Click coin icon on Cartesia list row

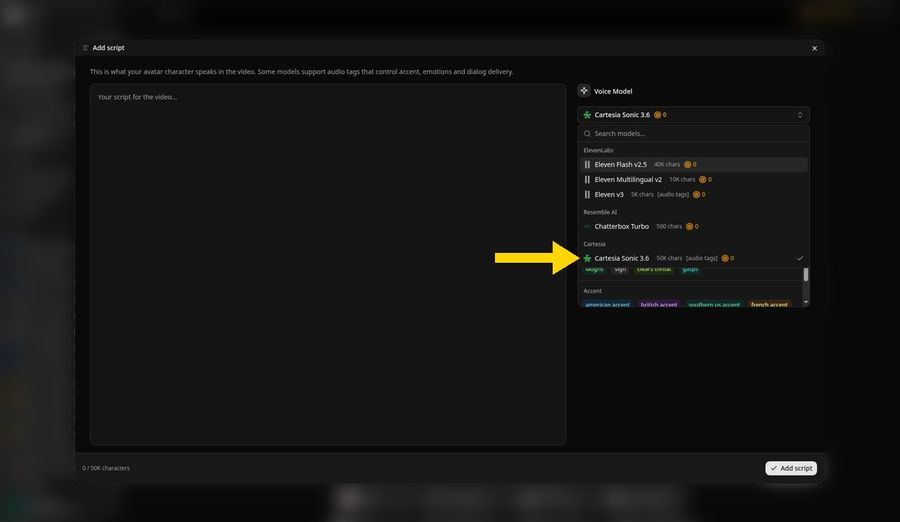point(724,258)
